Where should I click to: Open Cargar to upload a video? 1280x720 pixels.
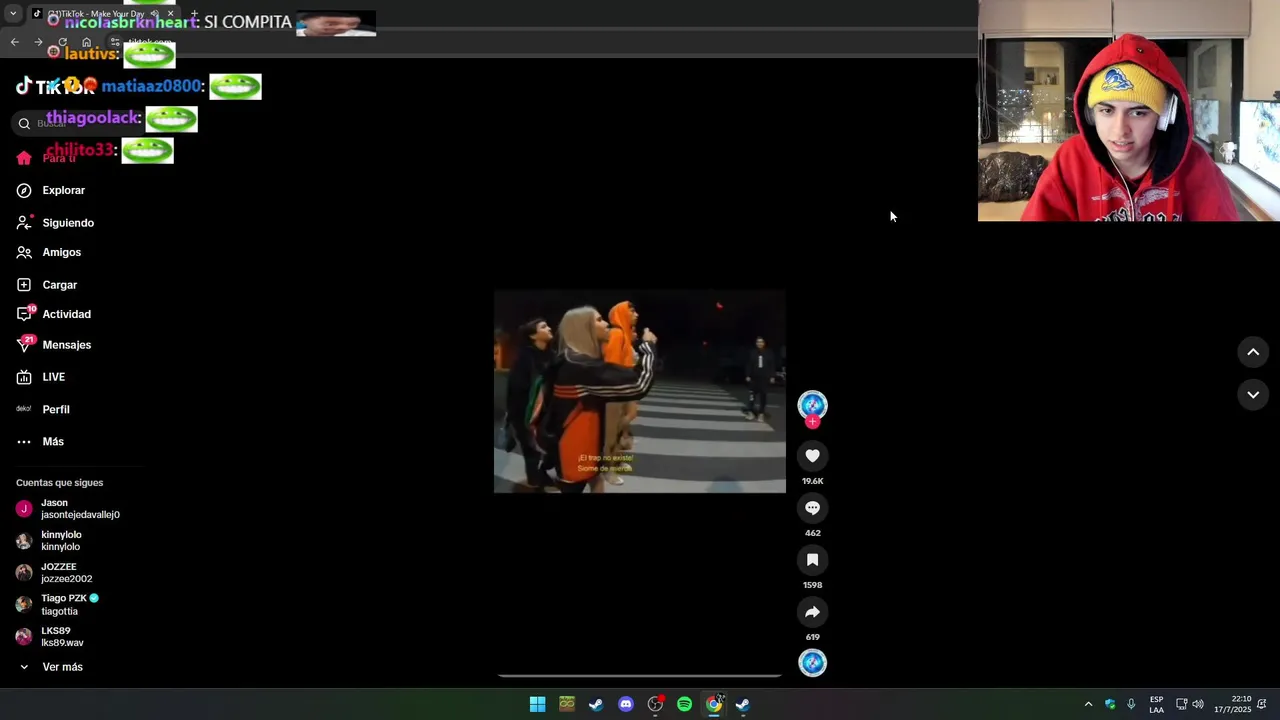coord(47,285)
